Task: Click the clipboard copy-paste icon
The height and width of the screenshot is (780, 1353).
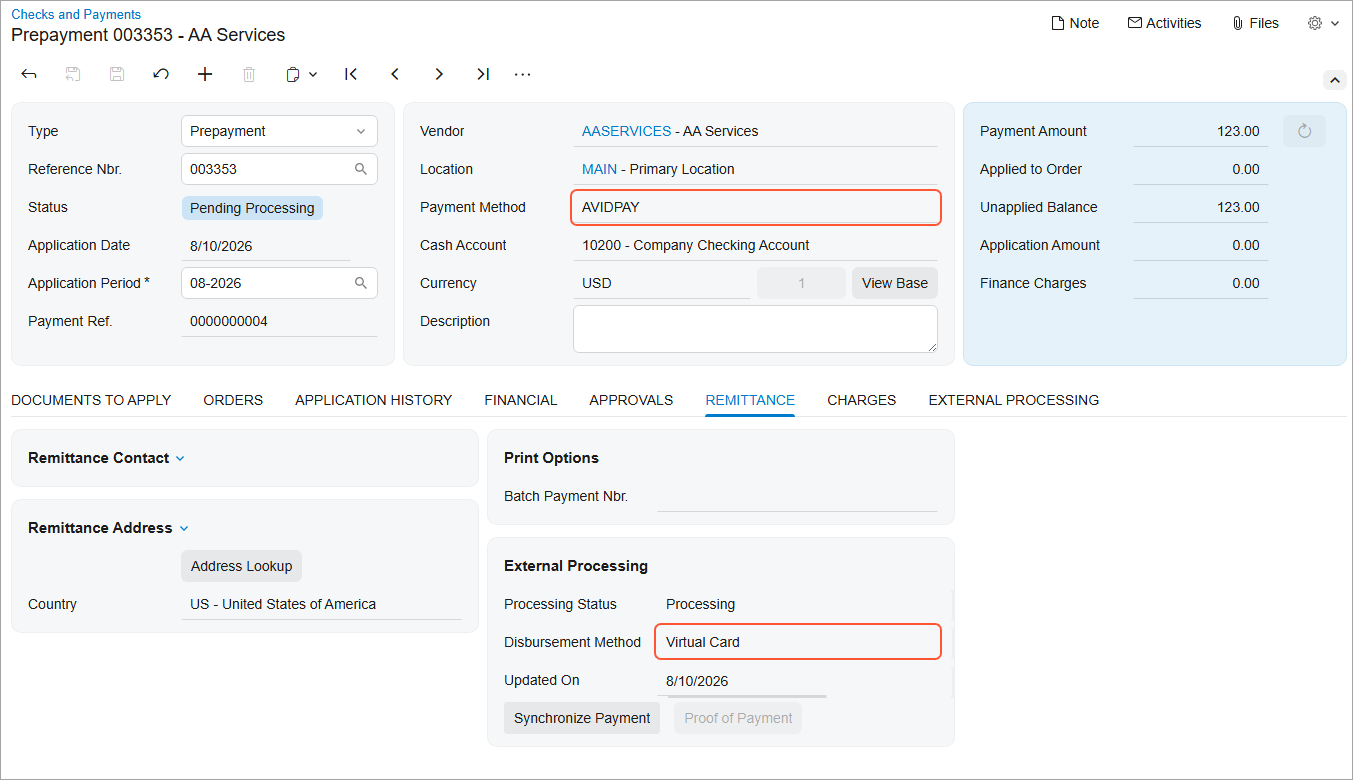Action: coord(293,74)
